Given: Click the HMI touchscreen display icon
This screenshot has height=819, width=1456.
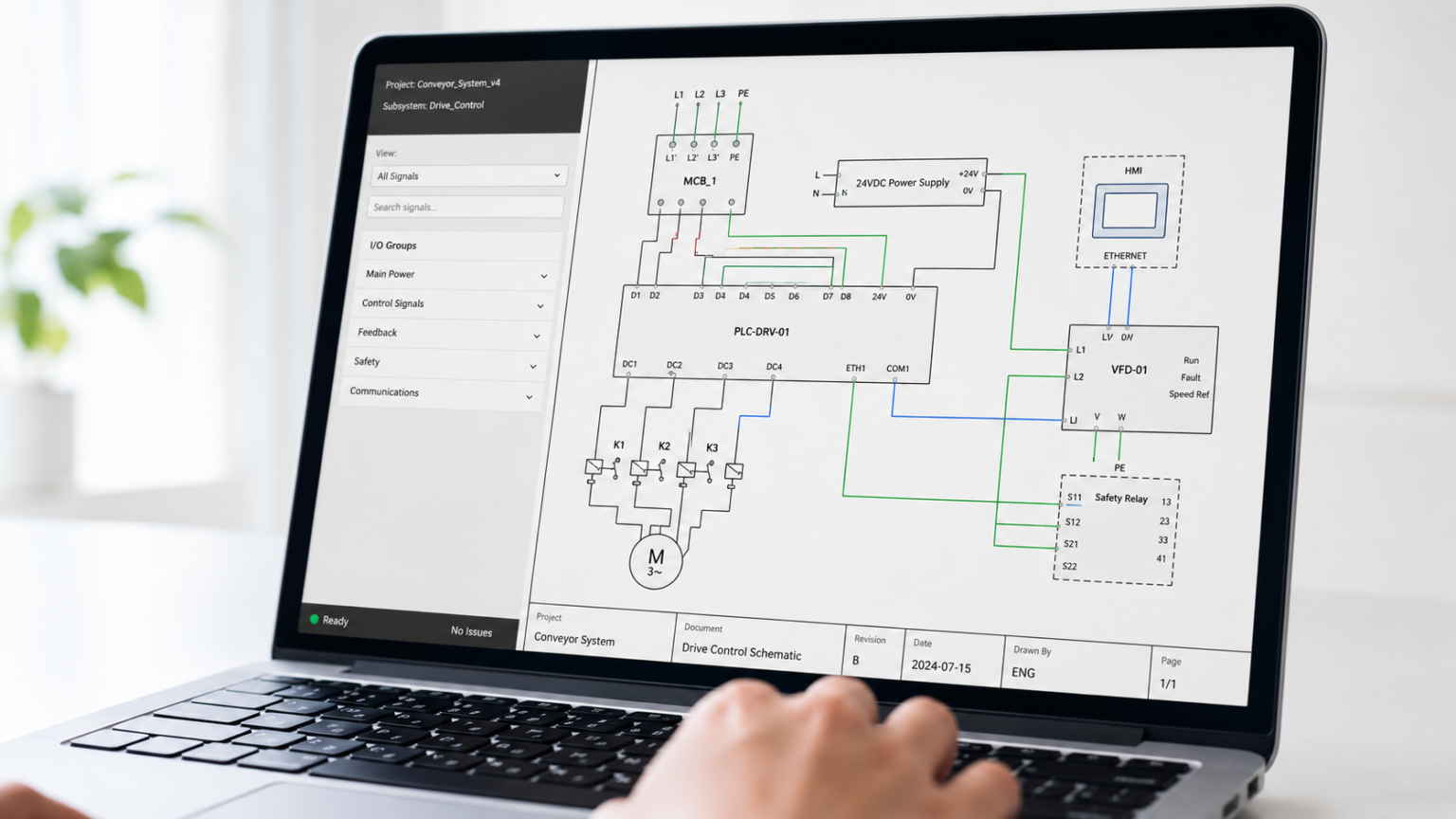Looking at the screenshot, I should (x=1130, y=209).
